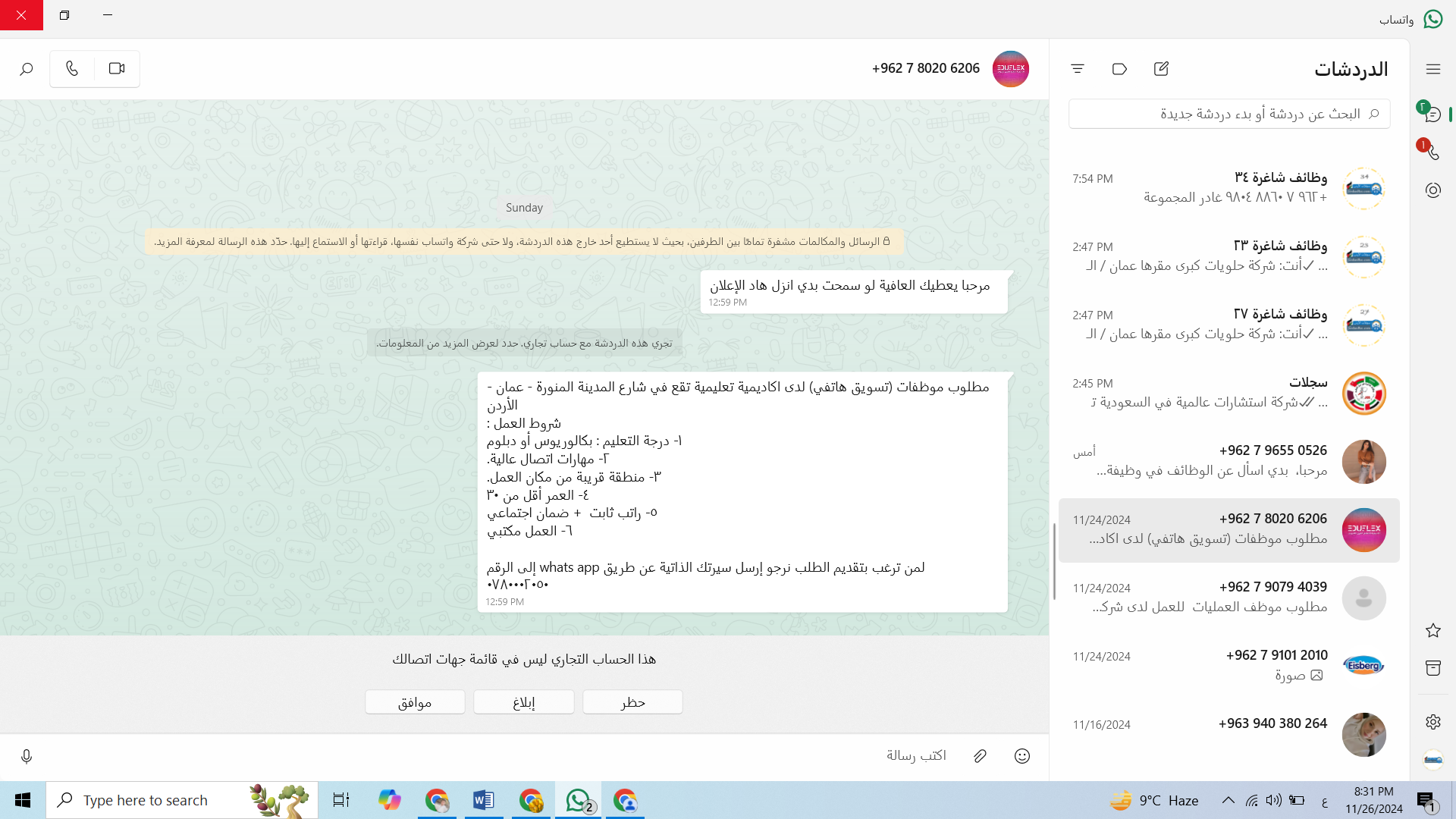Start a video call with the contact
The image size is (1456, 819).
(x=117, y=68)
